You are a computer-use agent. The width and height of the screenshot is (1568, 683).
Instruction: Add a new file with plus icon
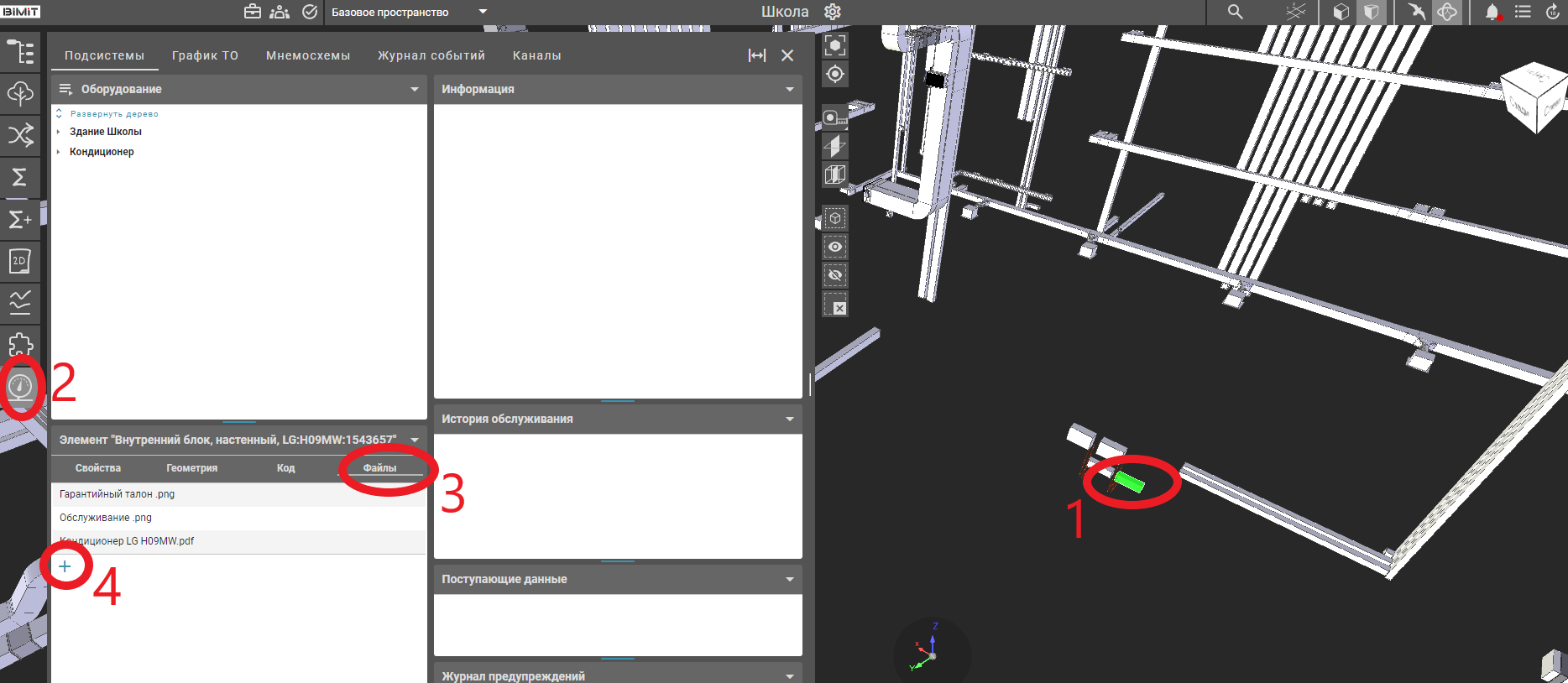click(65, 566)
